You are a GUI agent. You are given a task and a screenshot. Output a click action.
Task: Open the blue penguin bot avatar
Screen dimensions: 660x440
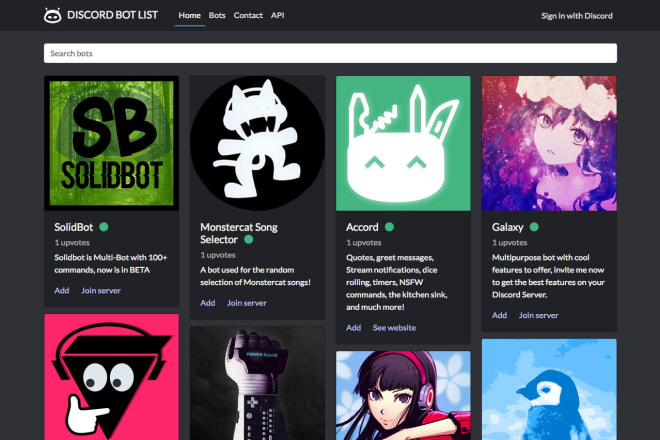[x=549, y=389]
